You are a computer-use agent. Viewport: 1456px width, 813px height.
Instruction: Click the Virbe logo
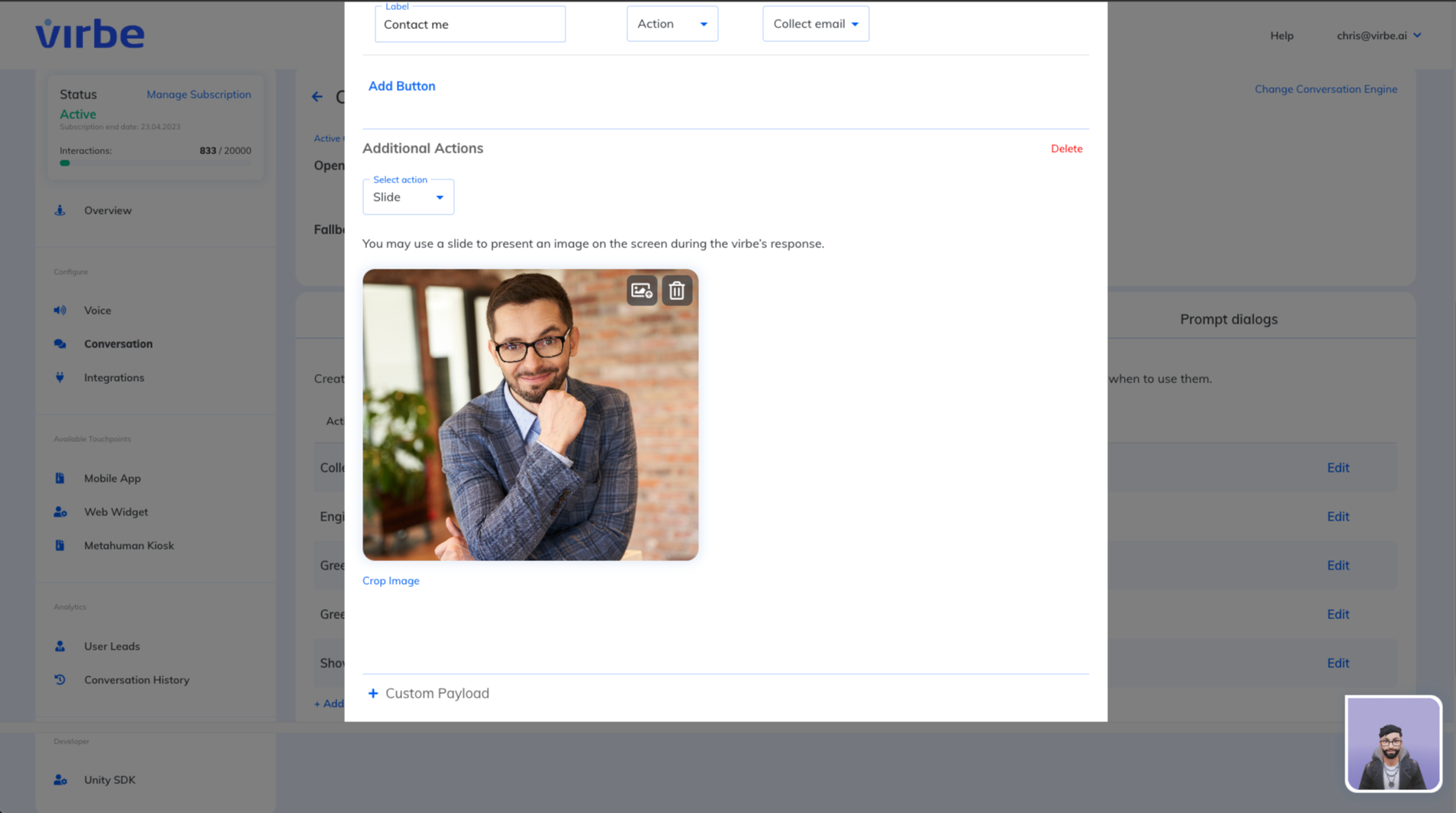point(90,34)
